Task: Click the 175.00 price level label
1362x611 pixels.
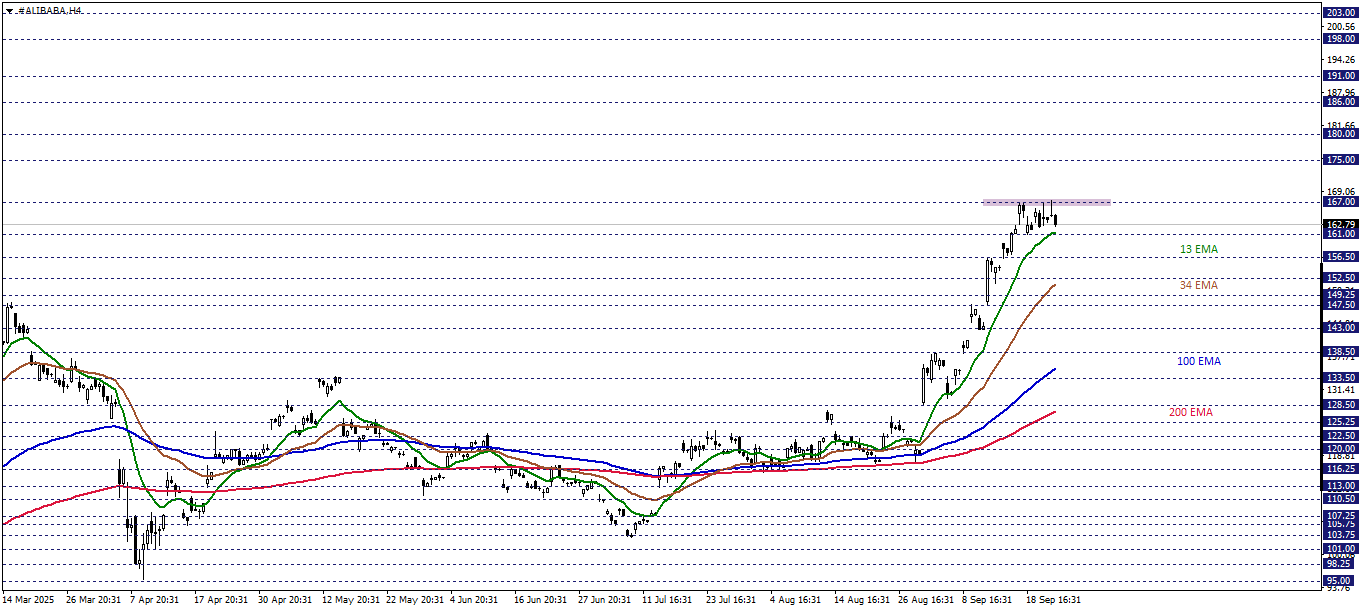Action: tap(1340, 160)
